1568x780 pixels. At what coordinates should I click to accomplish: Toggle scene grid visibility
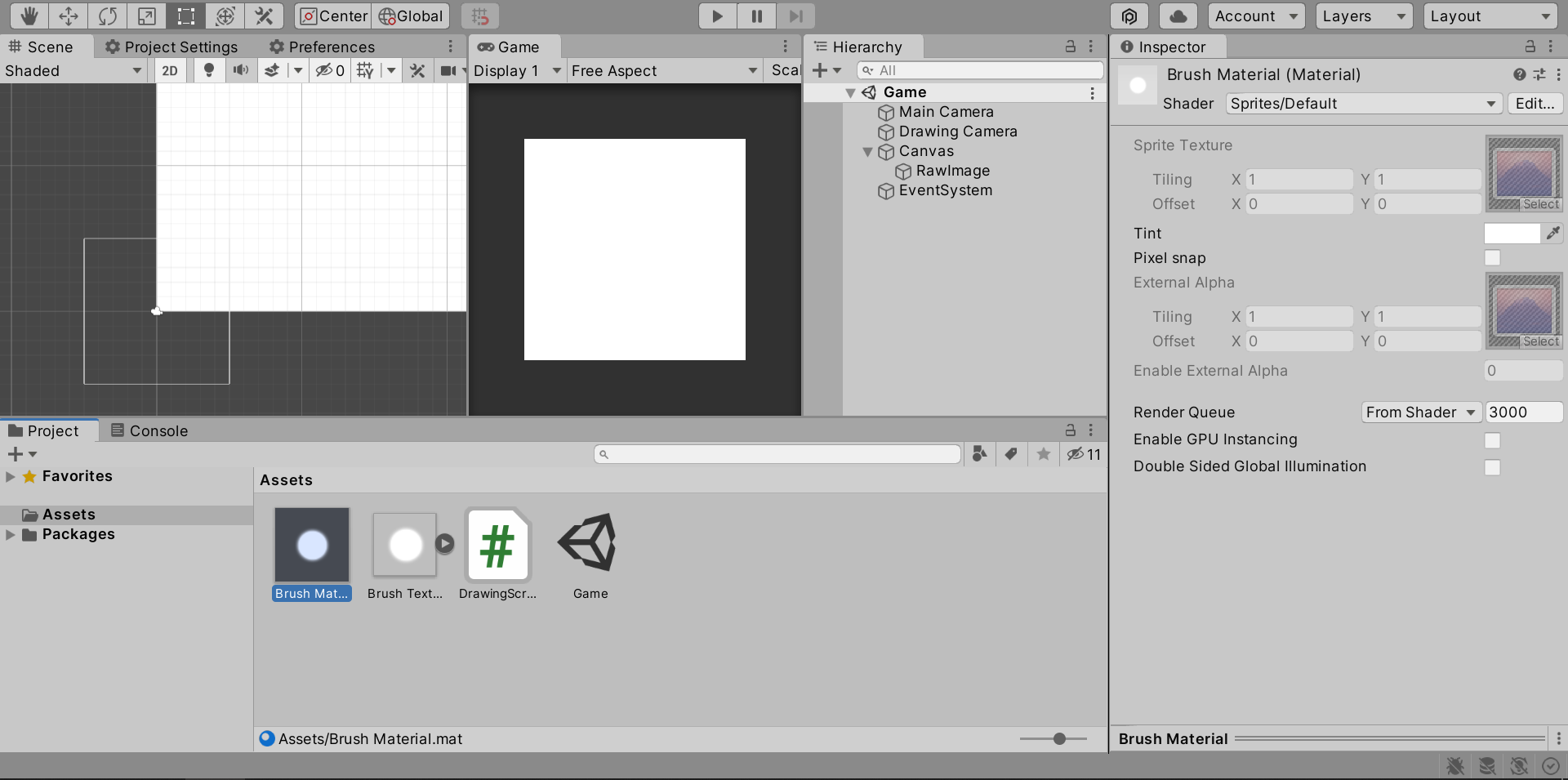click(x=365, y=71)
